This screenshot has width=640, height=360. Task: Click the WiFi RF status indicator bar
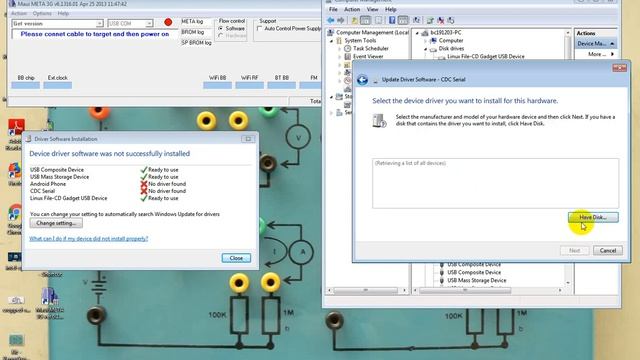pyautogui.click(x=249, y=85)
